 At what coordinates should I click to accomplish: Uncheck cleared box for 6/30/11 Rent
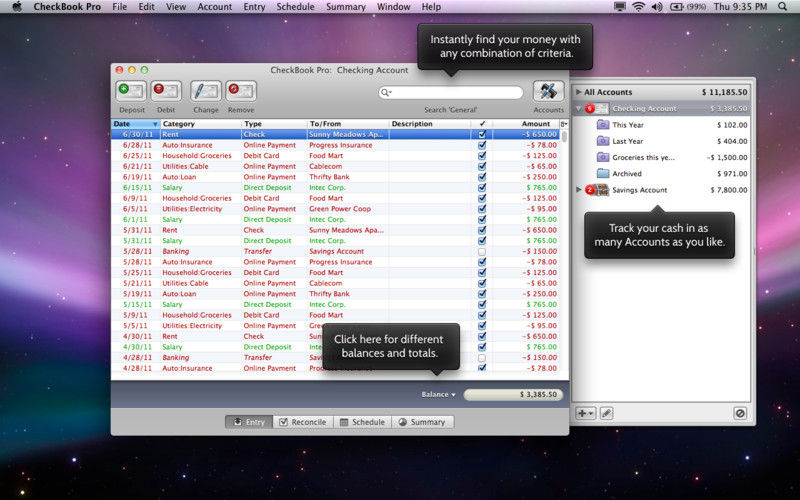point(482,134)
